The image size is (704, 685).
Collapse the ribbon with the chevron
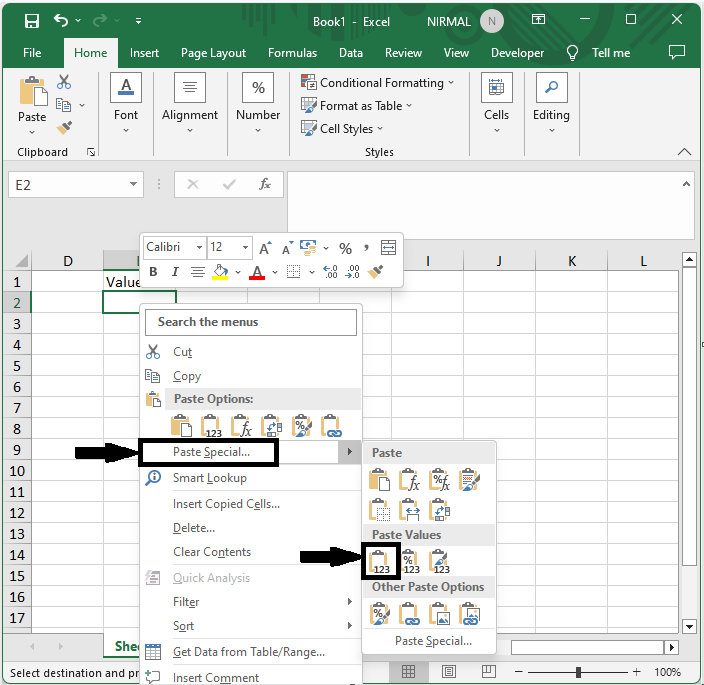(x=684, y=152)
